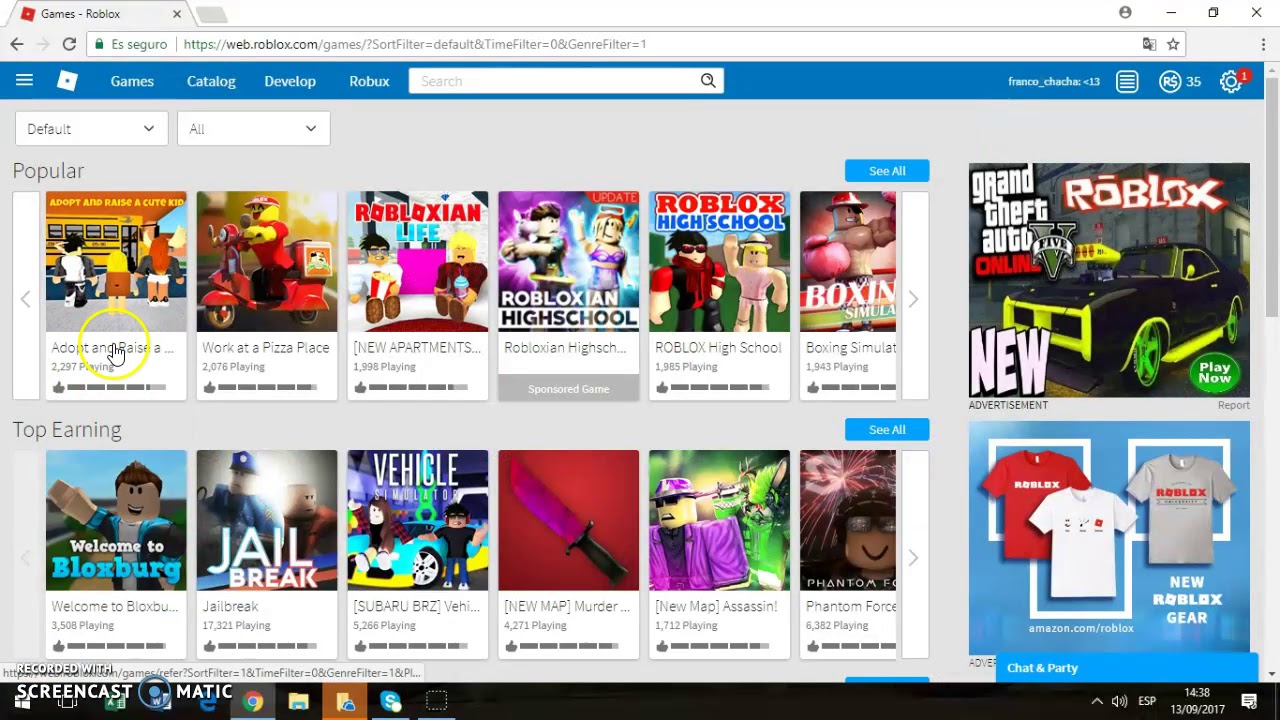Click the Roblox gear Amazon ad
The height and width of the screenshot is (720, 1280).
[1109, 537]
